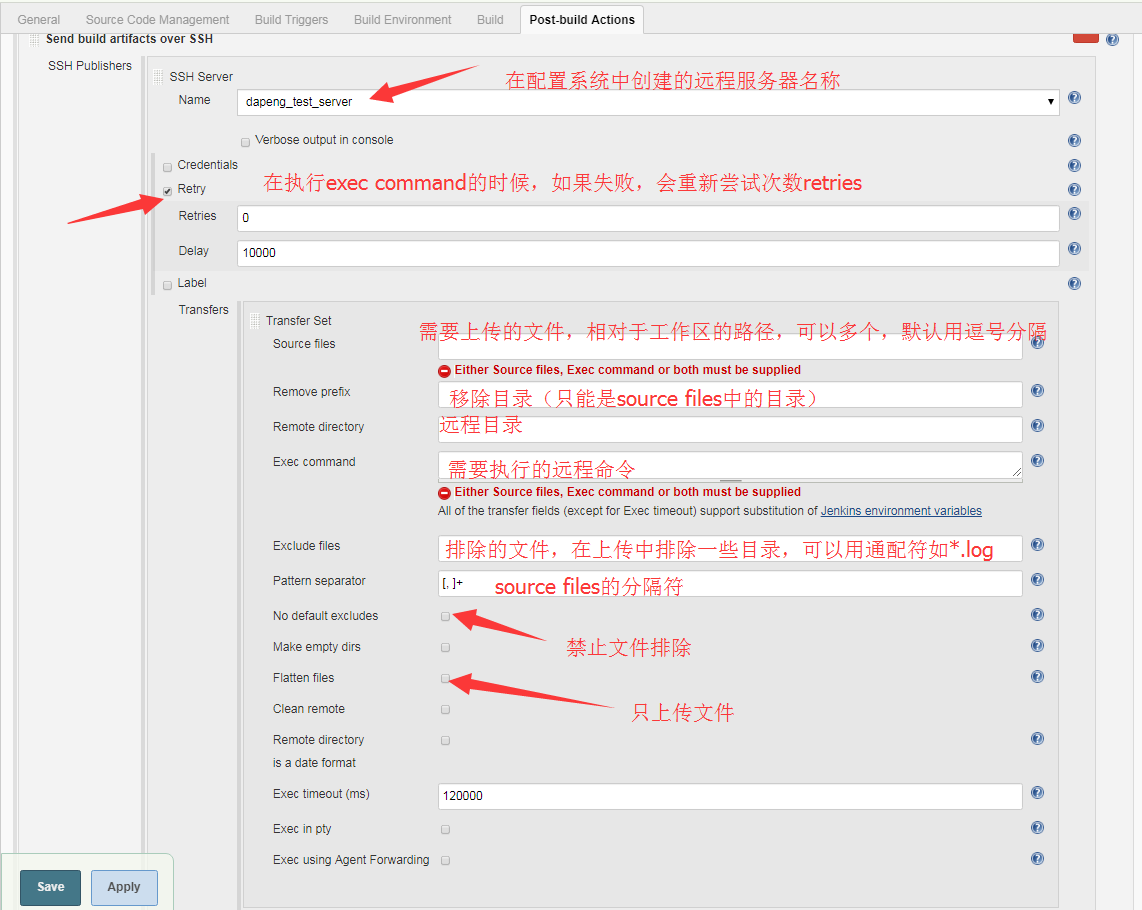Viewport: 1142px width, 910px height.
Task: Click the Apply button
Action: [x=124, y=887]
